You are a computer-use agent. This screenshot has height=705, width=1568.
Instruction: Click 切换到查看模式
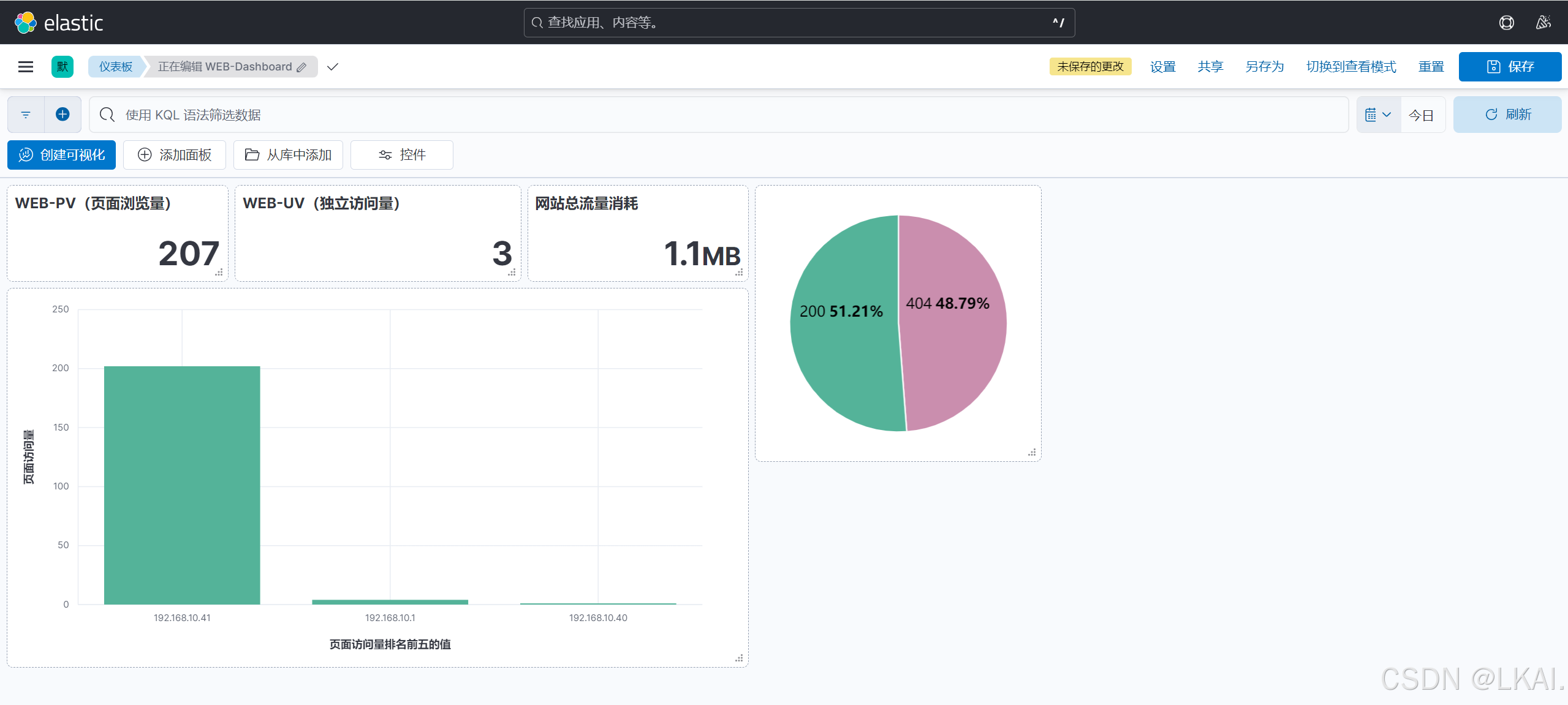[1351, 67]
